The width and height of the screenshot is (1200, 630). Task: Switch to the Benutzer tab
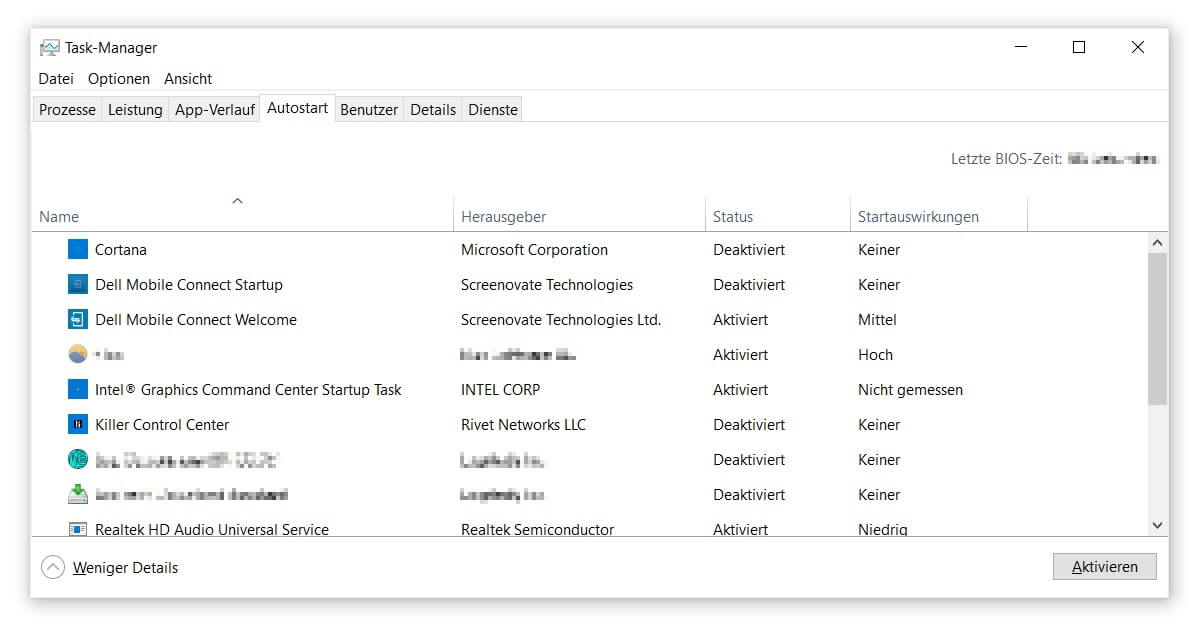tap(369, 110)
